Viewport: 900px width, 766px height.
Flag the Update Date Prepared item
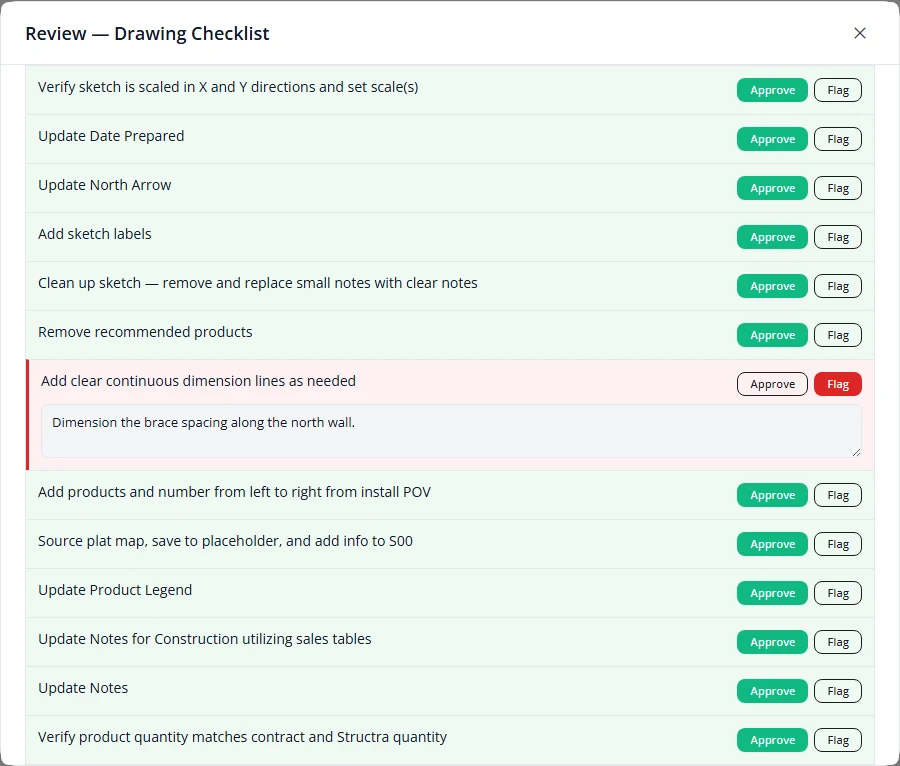click(x=837, y=139)
